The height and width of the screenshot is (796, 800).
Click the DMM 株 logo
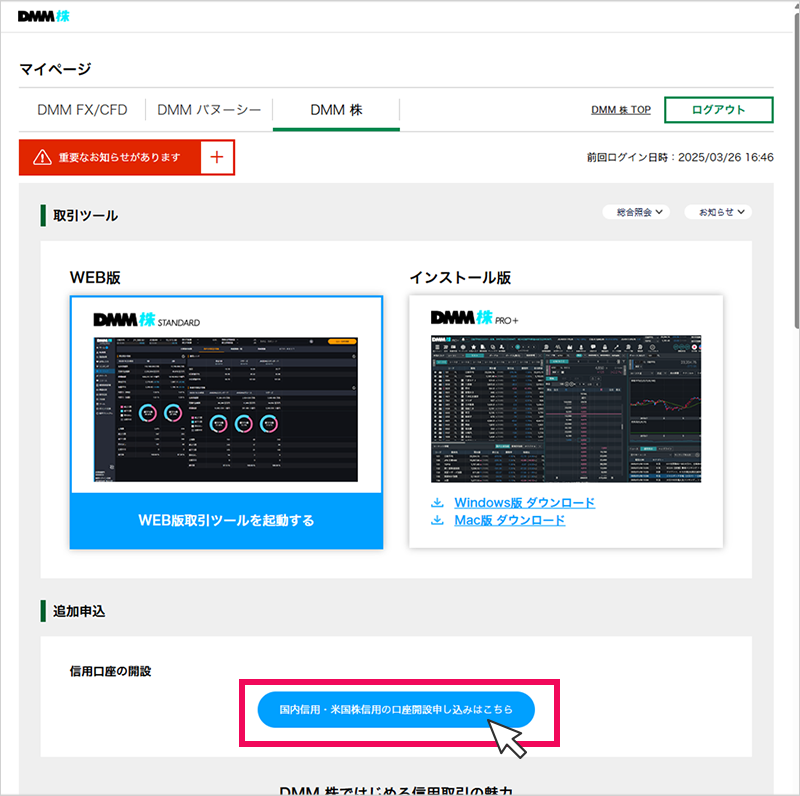[x=43, y=16]
